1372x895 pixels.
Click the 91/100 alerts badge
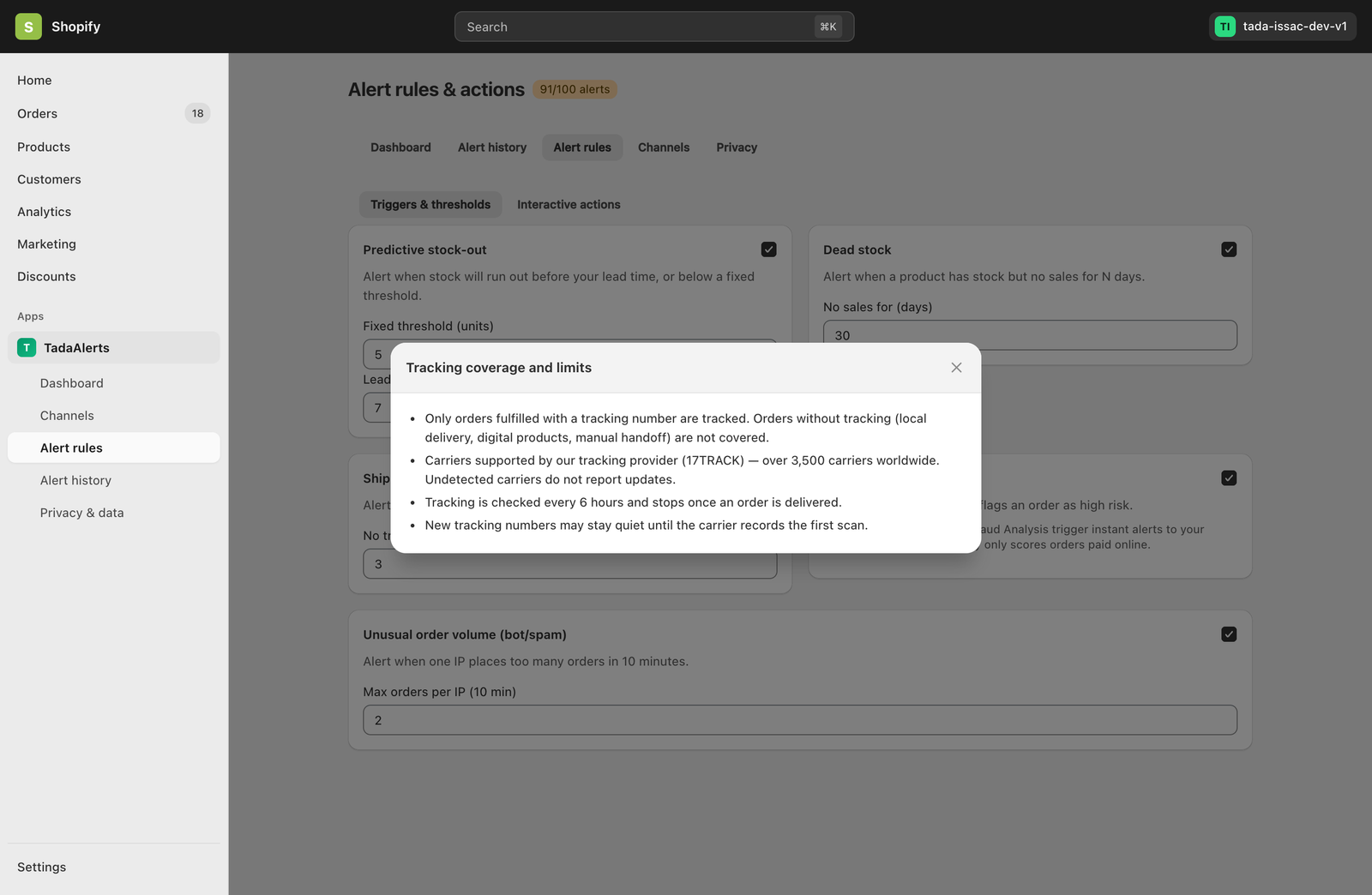[575, 89]
